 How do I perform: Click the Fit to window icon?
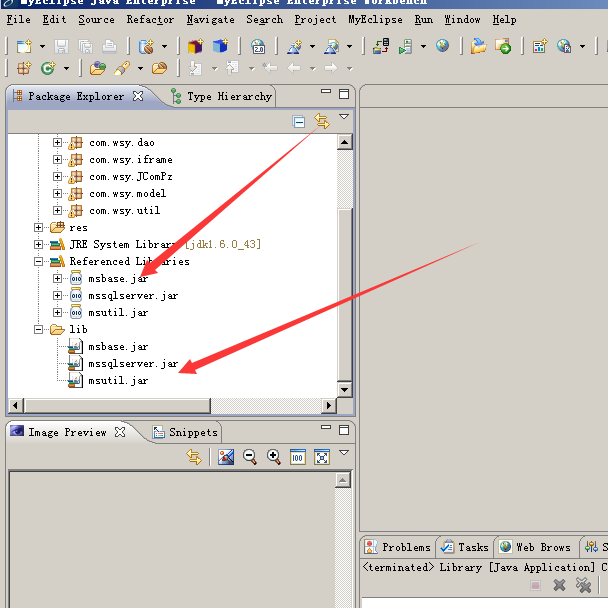[322, 457]
